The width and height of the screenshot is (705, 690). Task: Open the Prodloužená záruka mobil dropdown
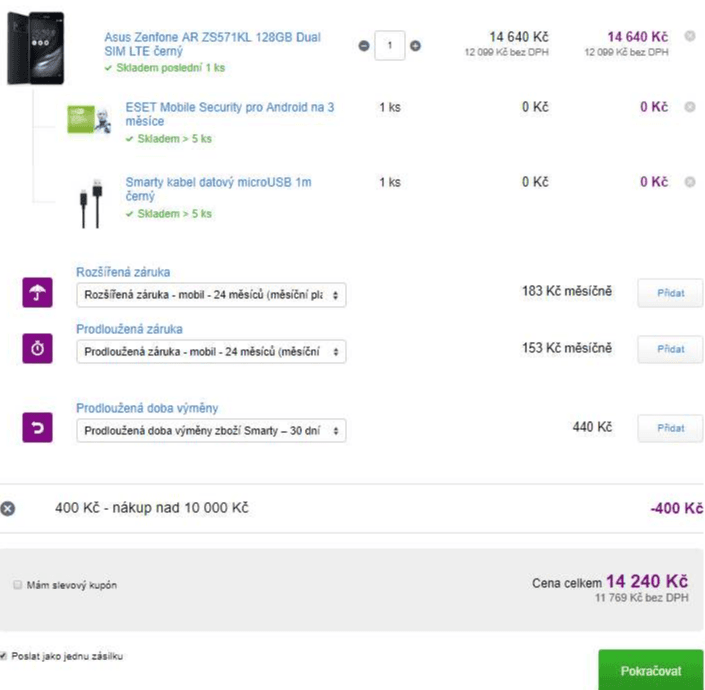click(211, 352)
